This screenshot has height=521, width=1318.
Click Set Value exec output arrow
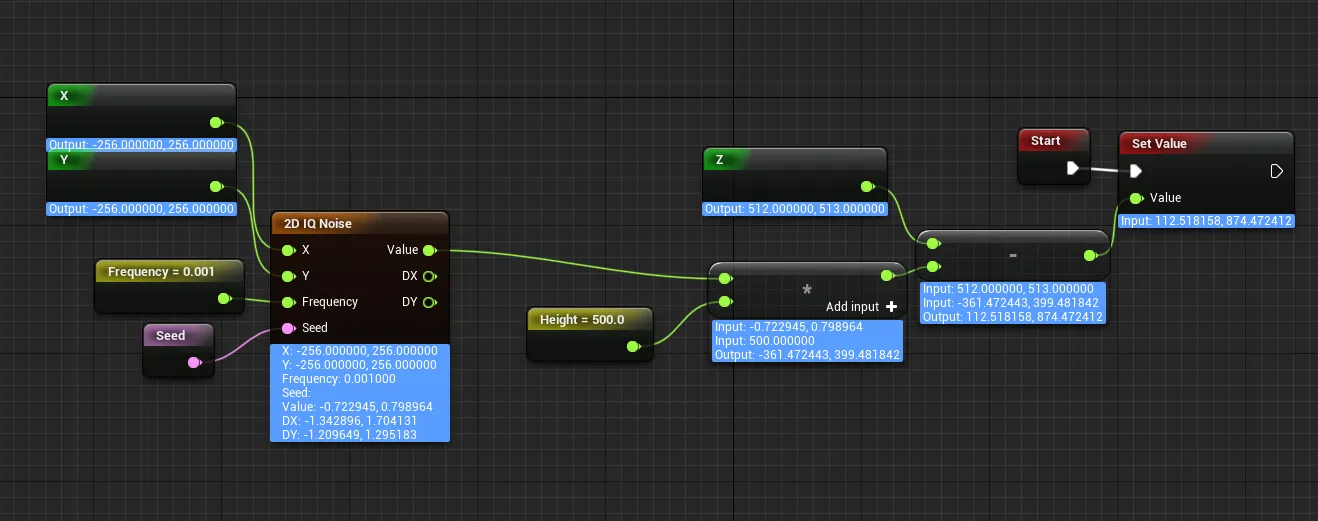point(1276,171)
